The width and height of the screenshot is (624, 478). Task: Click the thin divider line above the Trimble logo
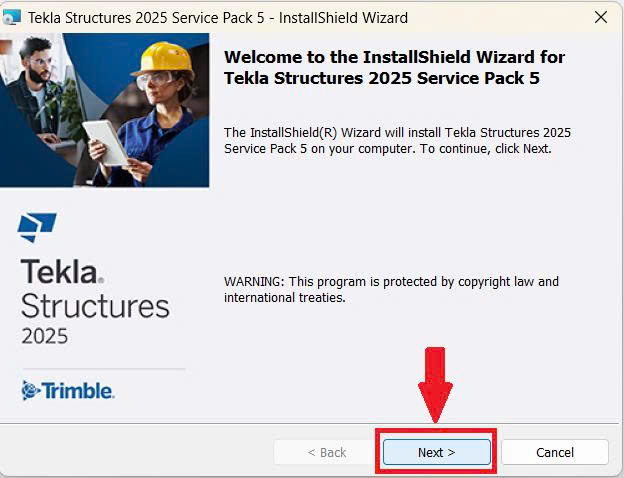coord(102,369)
